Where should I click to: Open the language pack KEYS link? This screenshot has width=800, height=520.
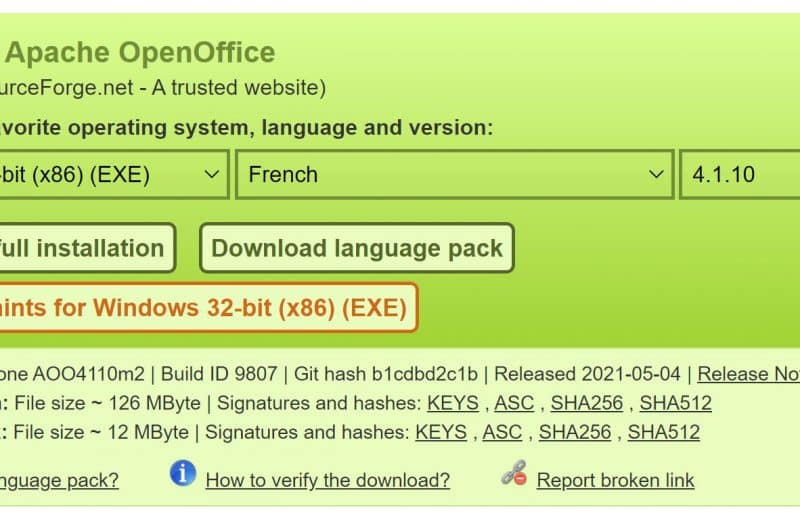(441, 432)
